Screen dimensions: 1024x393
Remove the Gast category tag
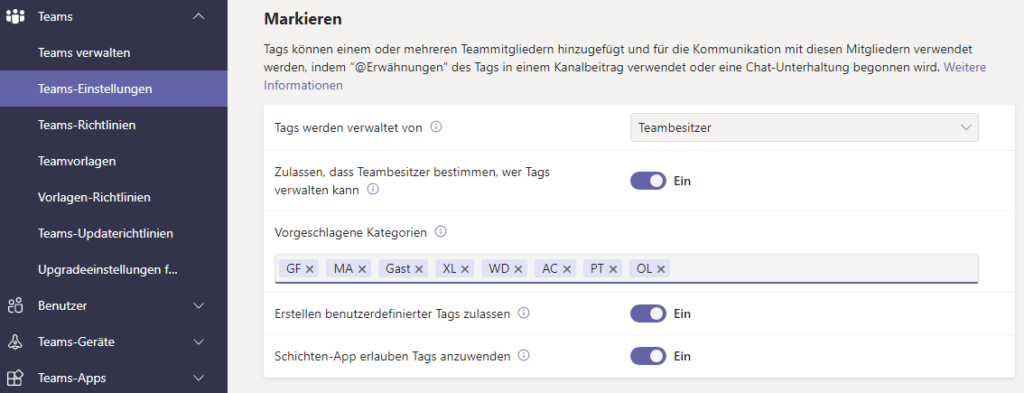point(419,269)
